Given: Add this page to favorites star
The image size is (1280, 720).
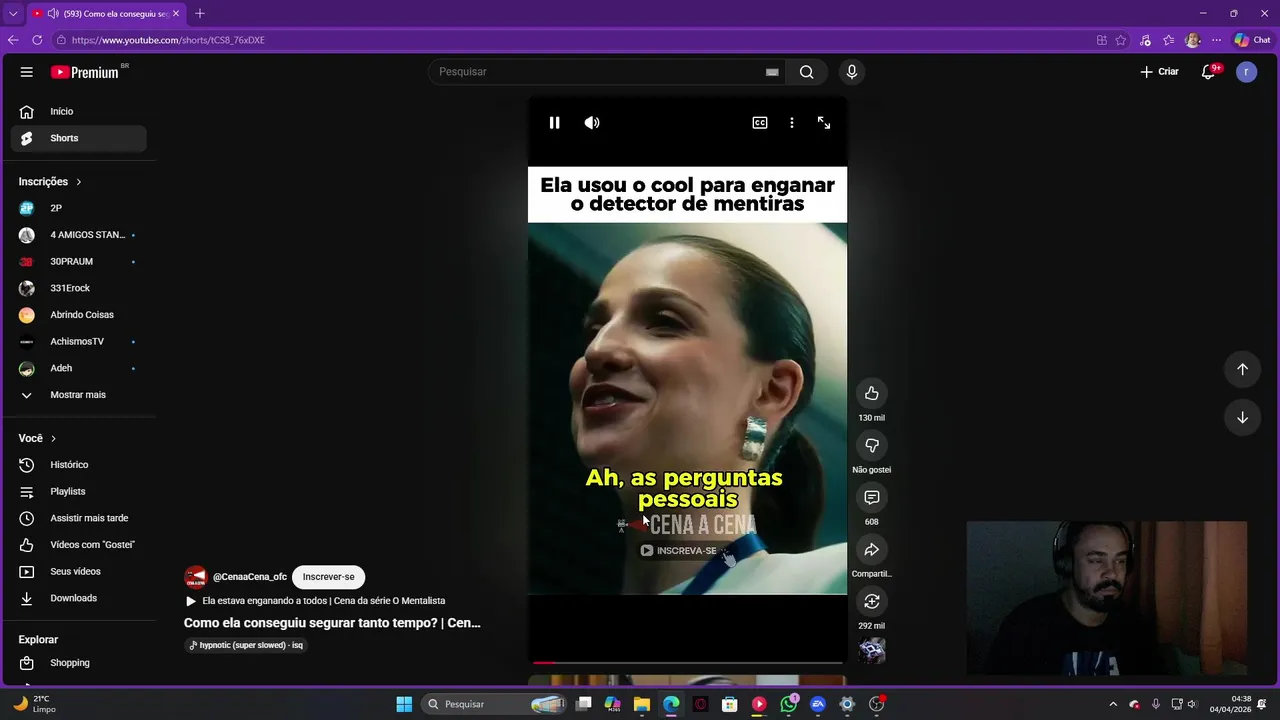Looking at the screenshot, I should (1121, 40).
